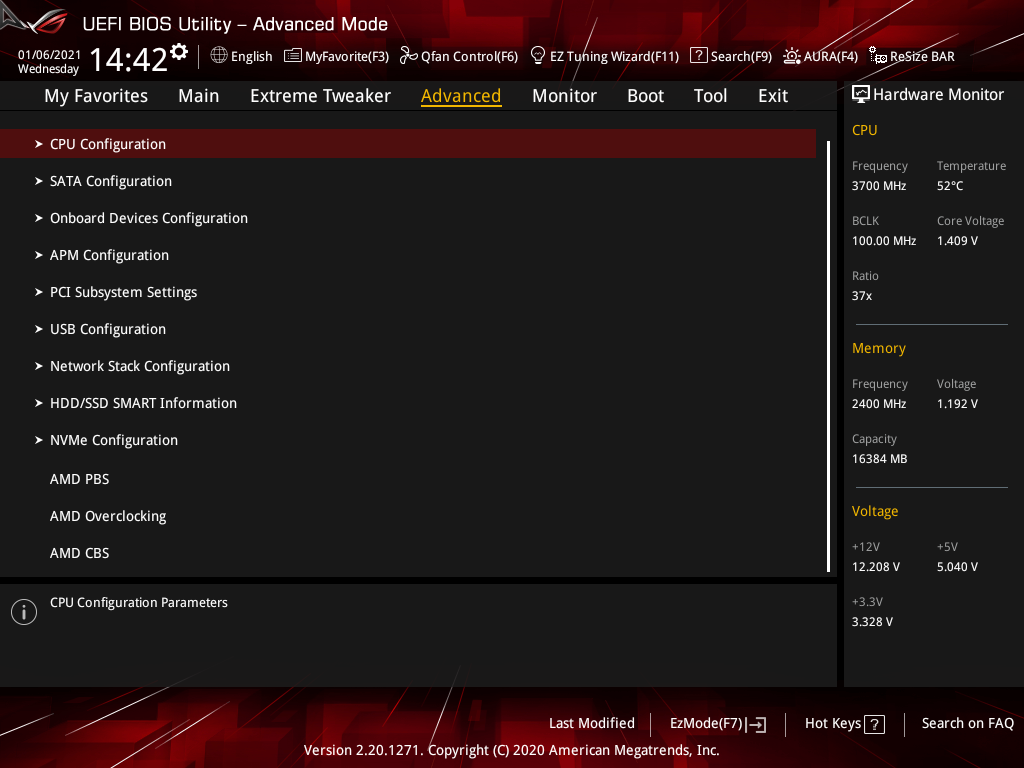Click MyFavorite(F3) label
This screenshot has height=768, width=1024.
click(347, 56)
